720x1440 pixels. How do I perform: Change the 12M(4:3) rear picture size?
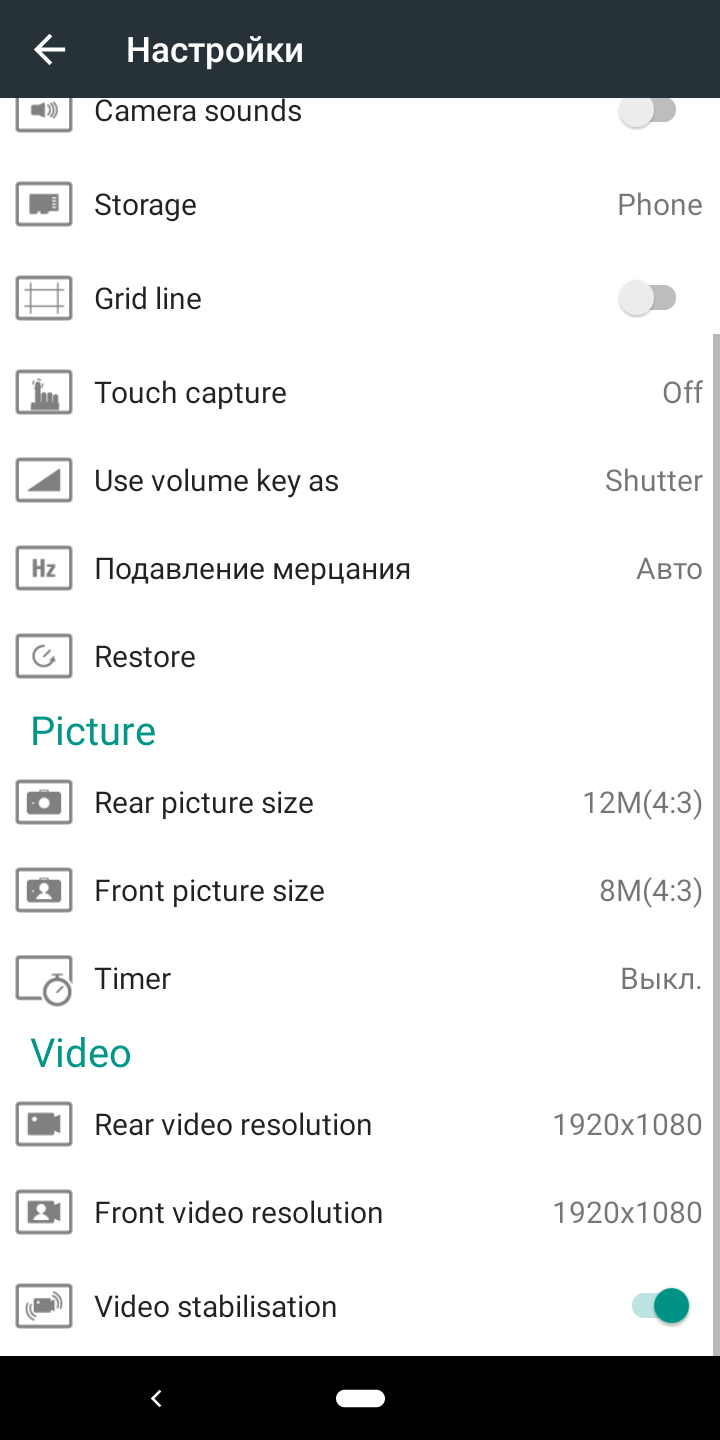point(642,803)
